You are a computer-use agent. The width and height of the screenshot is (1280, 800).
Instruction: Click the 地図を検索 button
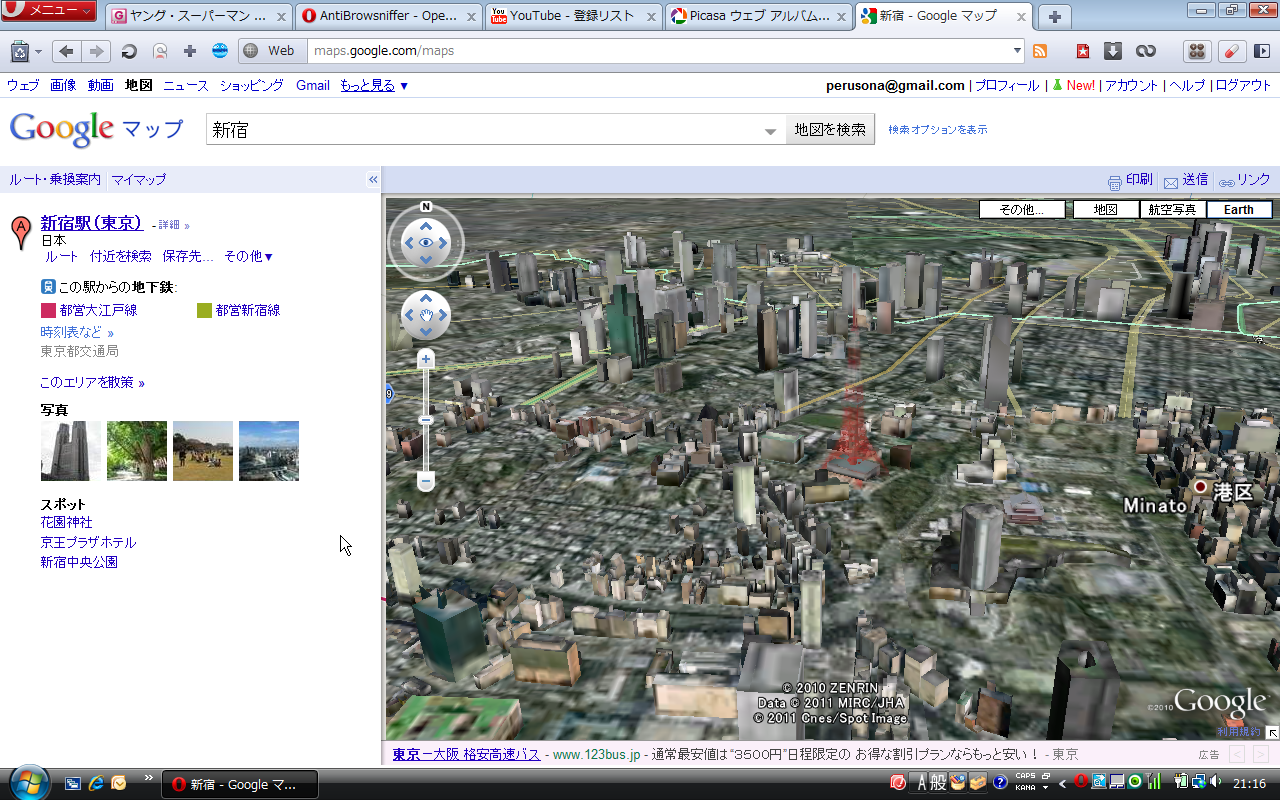(830, 130)
